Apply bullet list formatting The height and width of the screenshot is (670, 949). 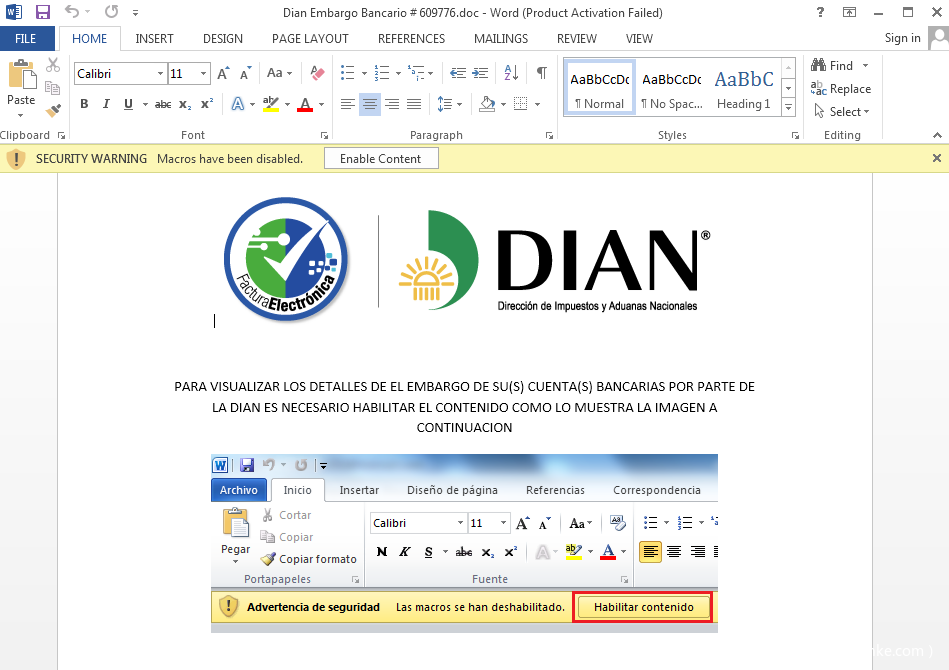(x=347, y=73)
